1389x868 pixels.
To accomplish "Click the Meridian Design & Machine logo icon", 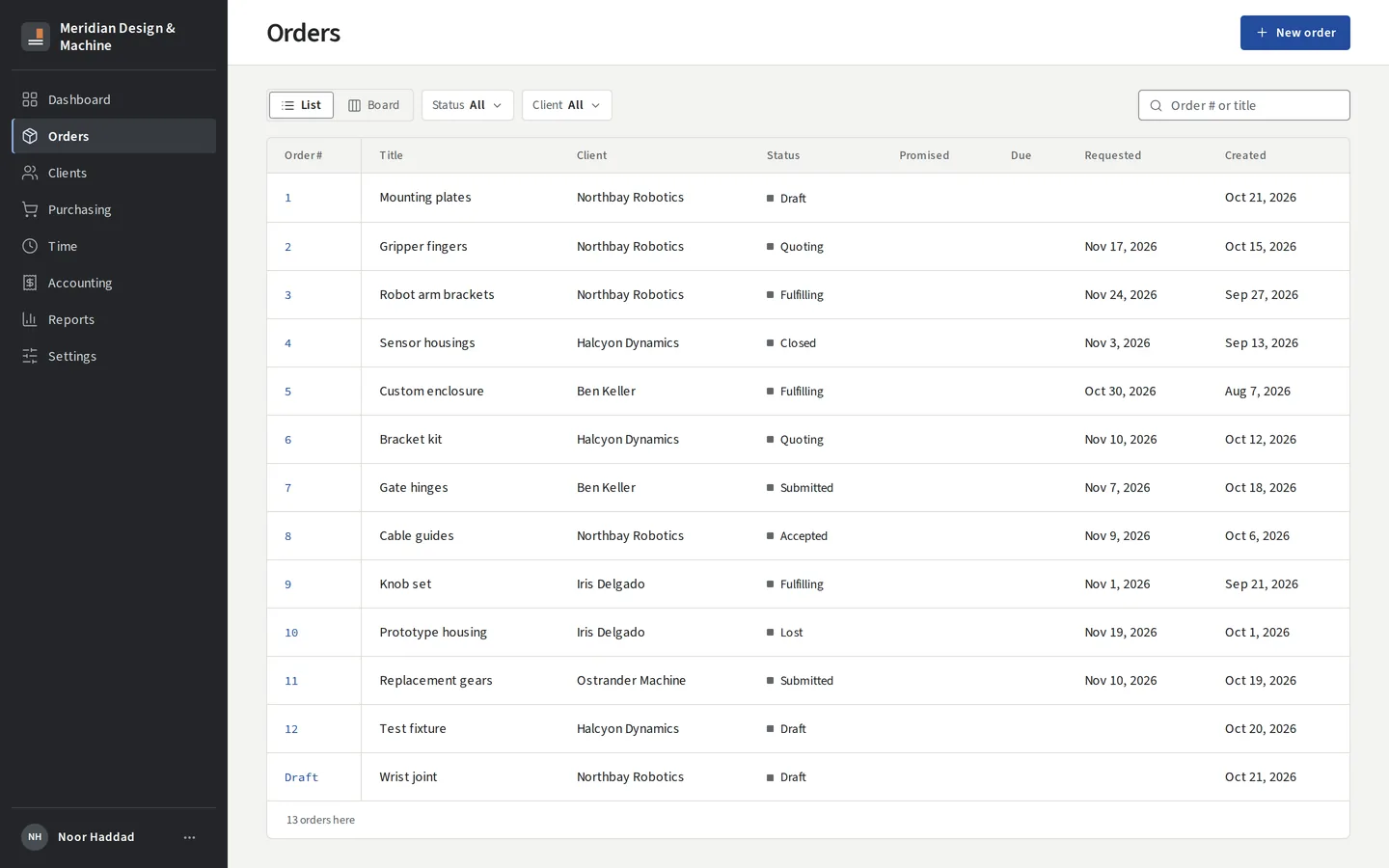I will [x=36, y=37].
